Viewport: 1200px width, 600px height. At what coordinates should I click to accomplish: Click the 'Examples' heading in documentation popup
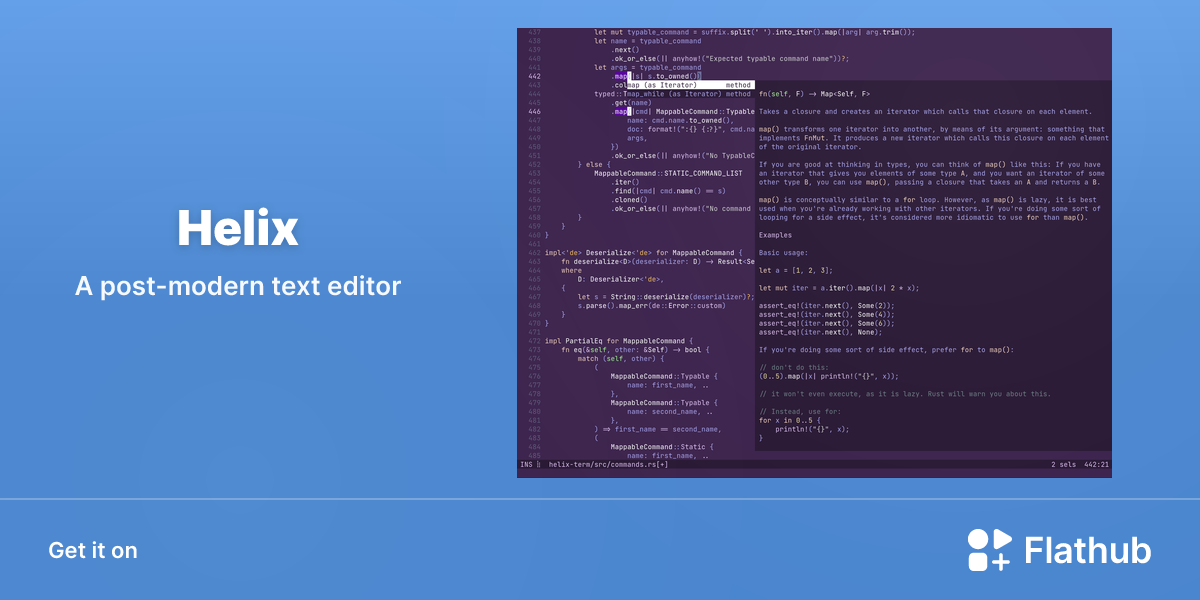click(x=775, y=235)
